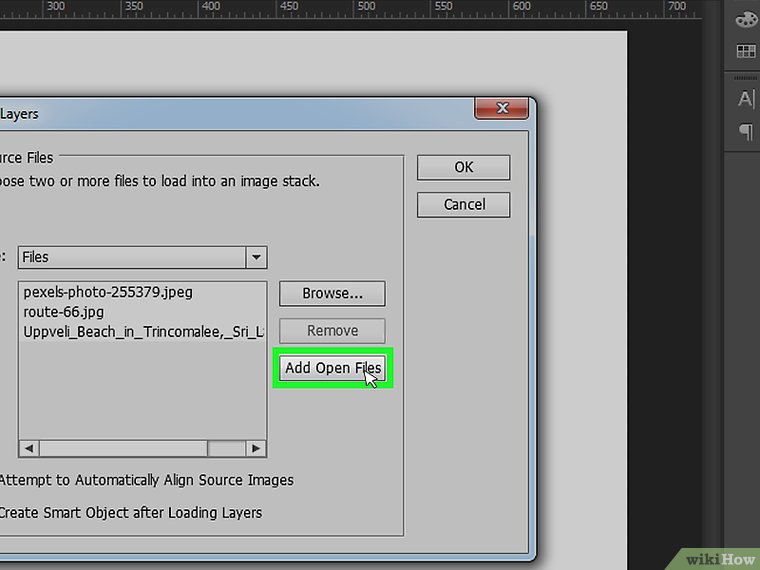The height and width of the screenshot is (570, 760).
Task: Click the Cancel button
Action: (464, 204)
